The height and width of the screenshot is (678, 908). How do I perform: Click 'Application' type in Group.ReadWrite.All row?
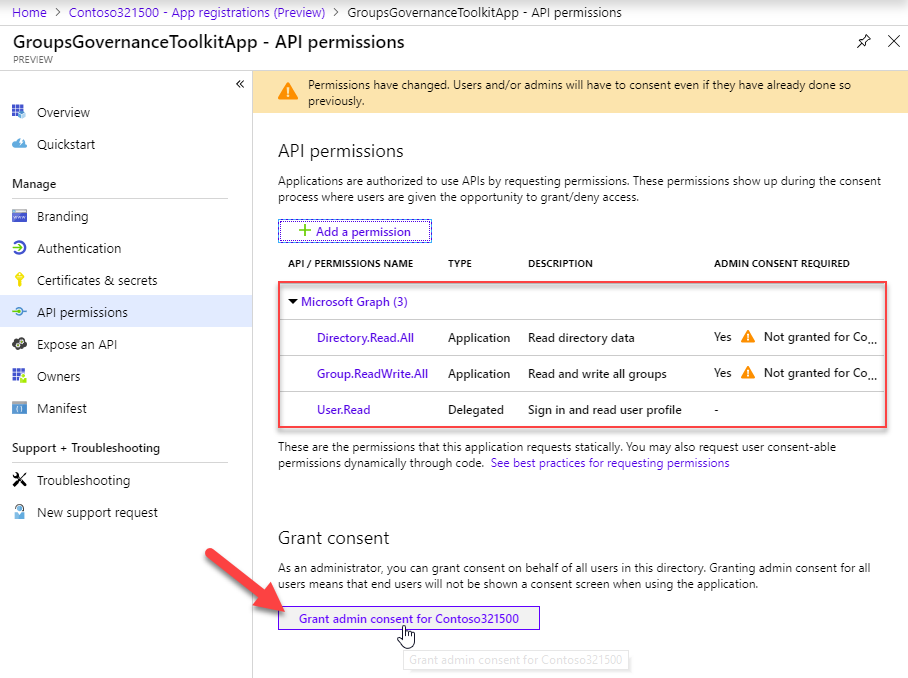pos(479,373)
